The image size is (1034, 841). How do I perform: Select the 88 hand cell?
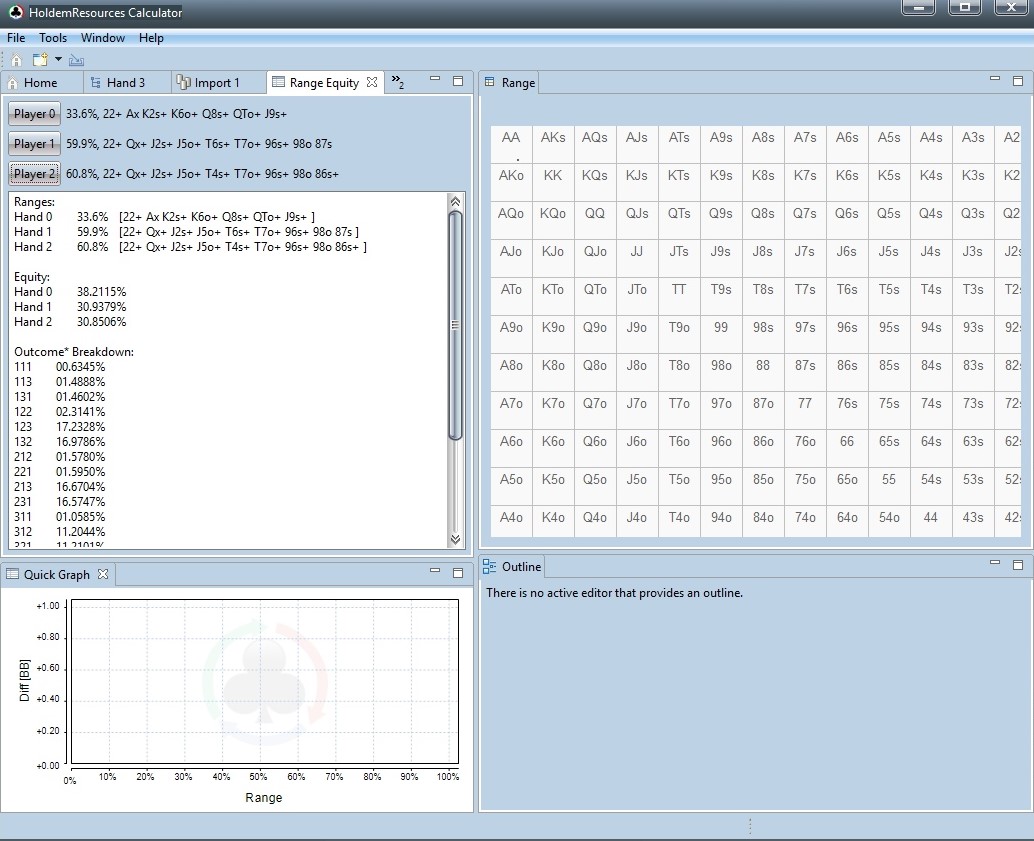763,371
